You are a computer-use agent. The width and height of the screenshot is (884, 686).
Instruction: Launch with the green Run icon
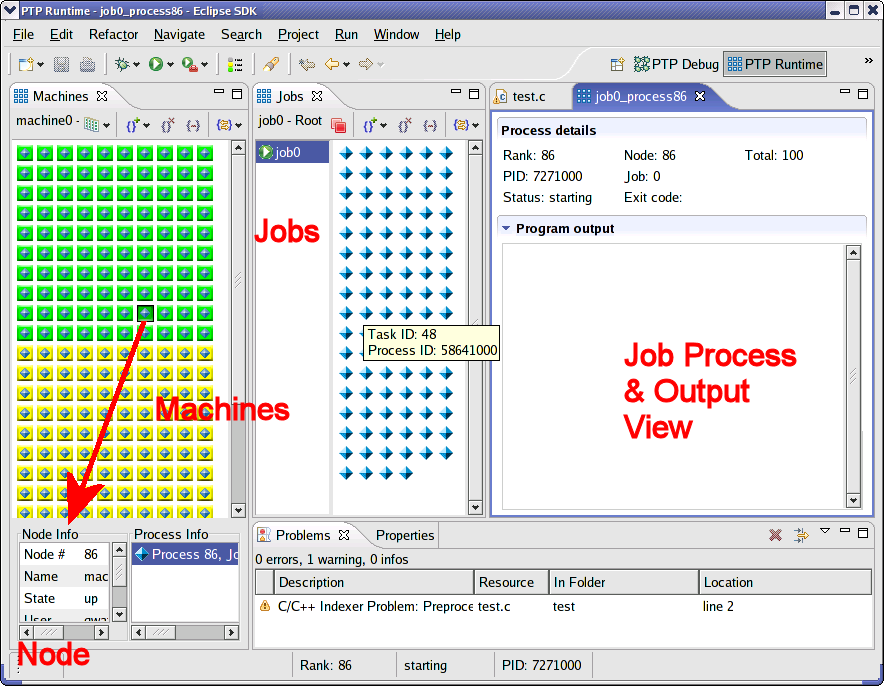click(156, 64)
